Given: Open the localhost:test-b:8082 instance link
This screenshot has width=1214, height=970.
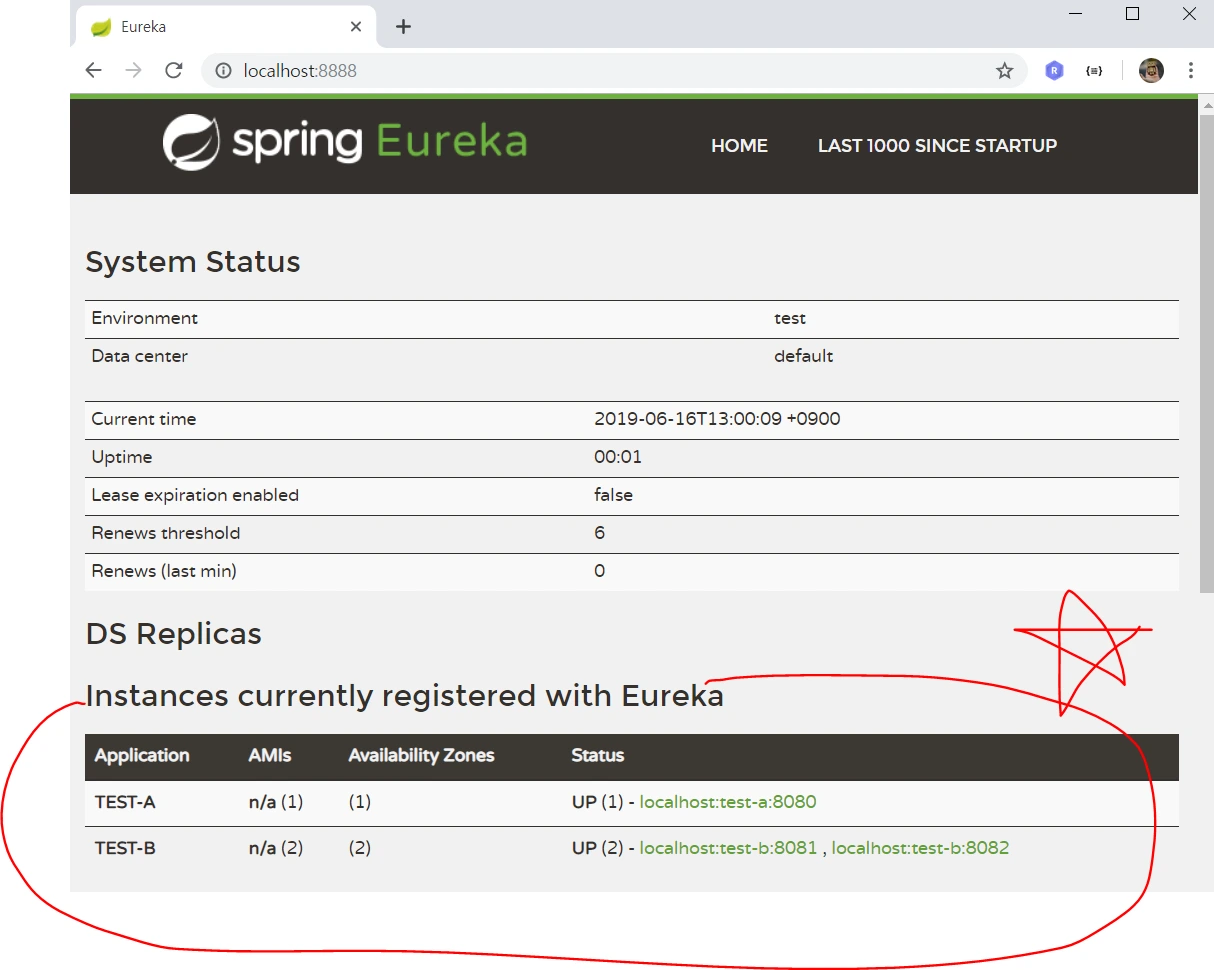Looking at the screenshot, I should click(x=920, y=848).
